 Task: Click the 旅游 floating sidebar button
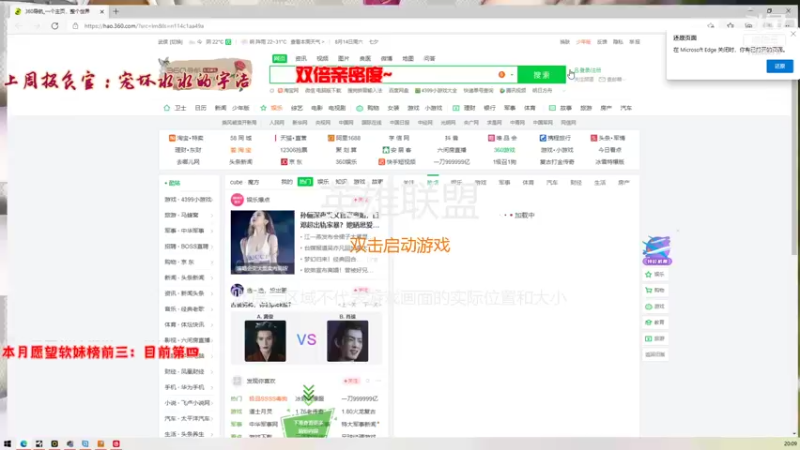(655, 339)
